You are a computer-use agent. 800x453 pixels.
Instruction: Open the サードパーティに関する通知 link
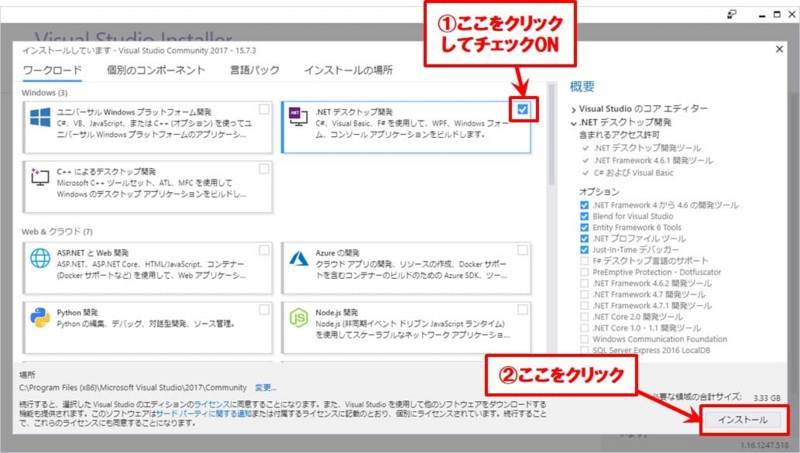point(204,413)
